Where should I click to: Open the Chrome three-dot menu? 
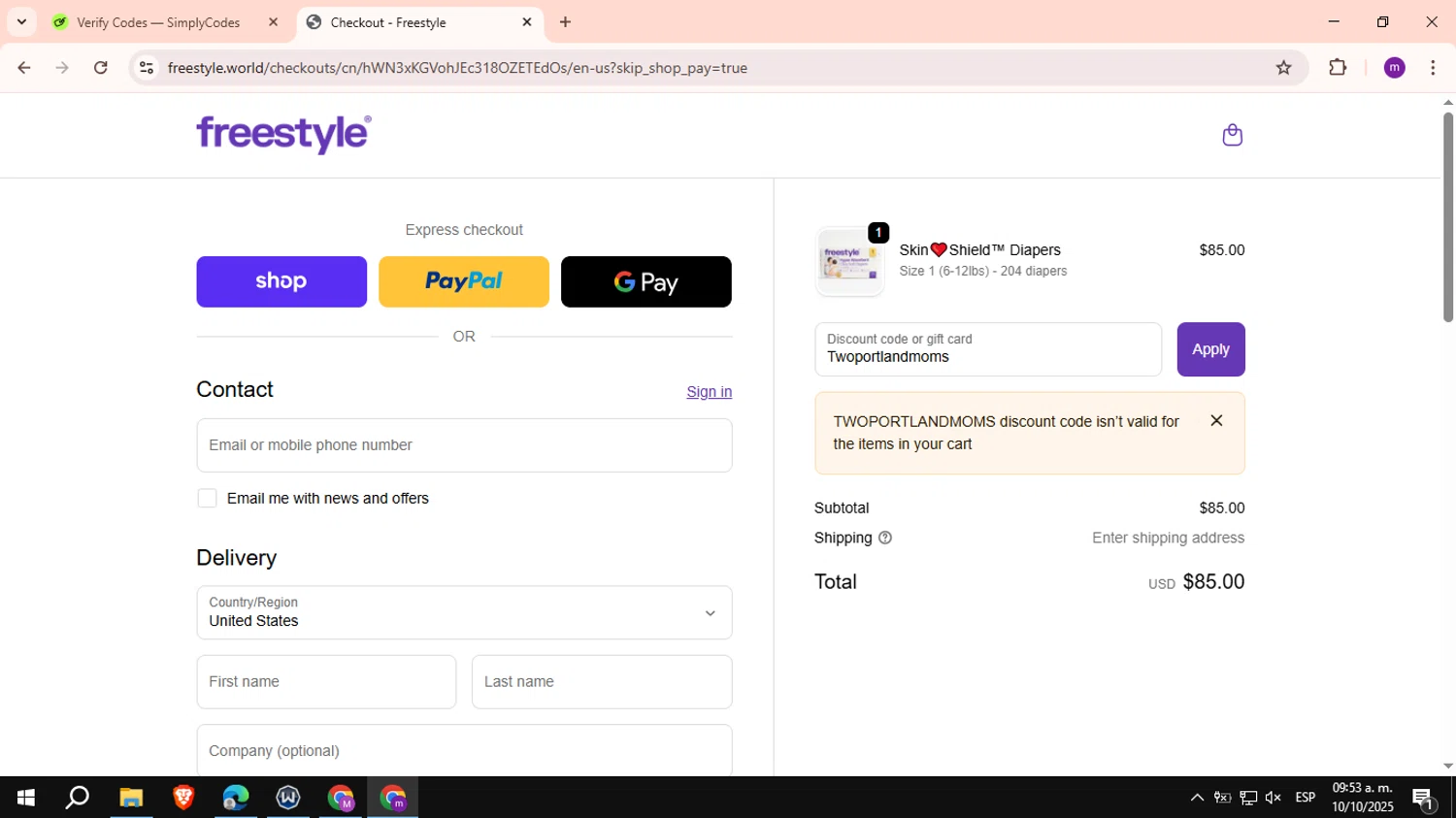pyautogui.click(x=1433, y=68)
